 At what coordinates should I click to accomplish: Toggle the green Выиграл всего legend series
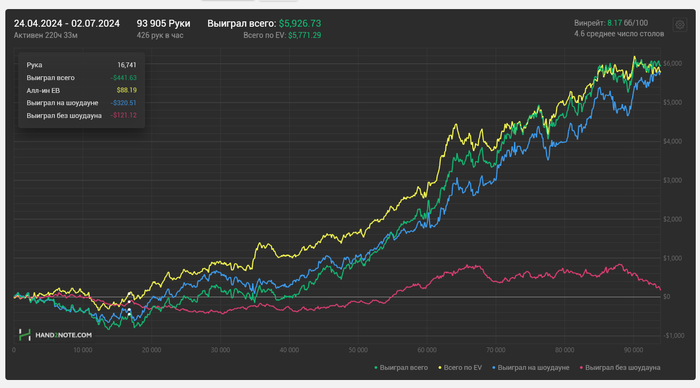pyautogui.click(x=400, y=368)
